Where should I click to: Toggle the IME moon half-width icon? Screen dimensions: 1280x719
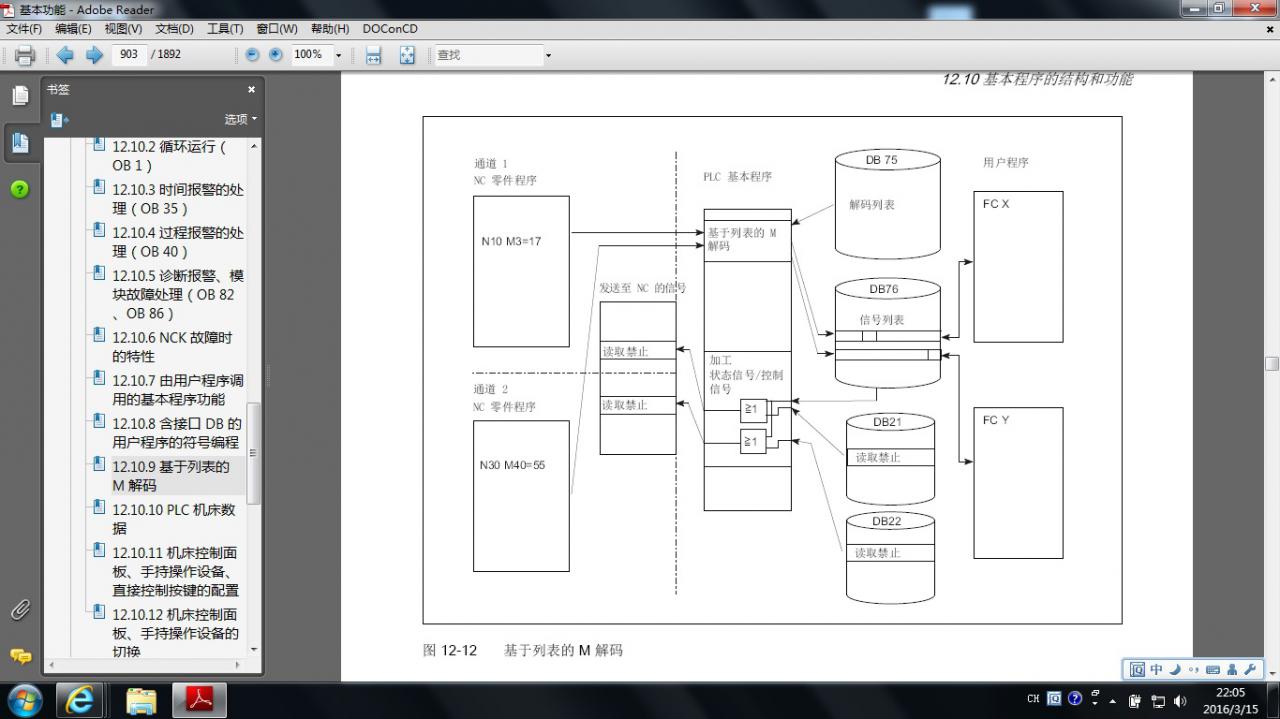(x=1175, y=670)
